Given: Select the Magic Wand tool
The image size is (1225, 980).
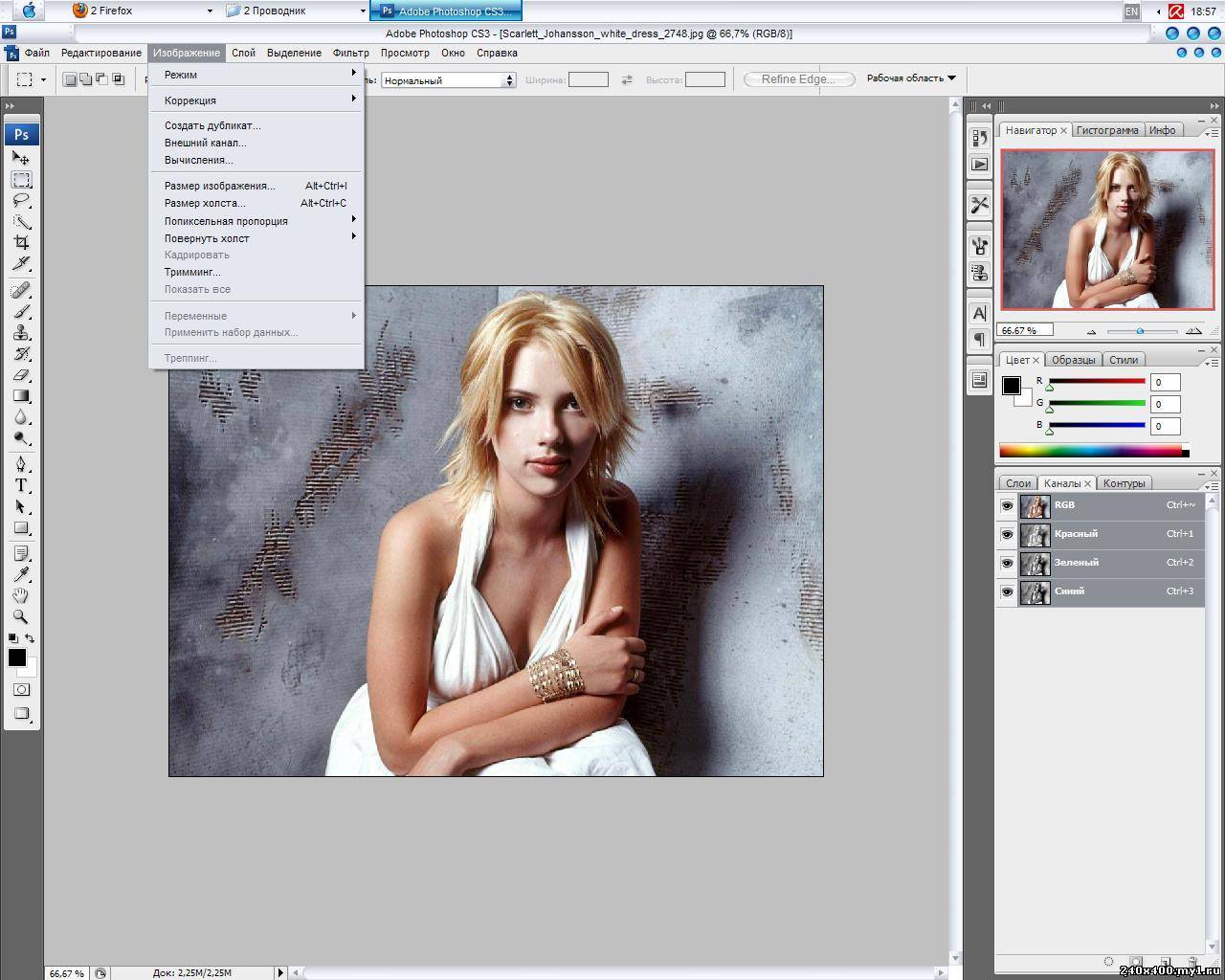Looking at the screenshot, I should tap(21, 221).
